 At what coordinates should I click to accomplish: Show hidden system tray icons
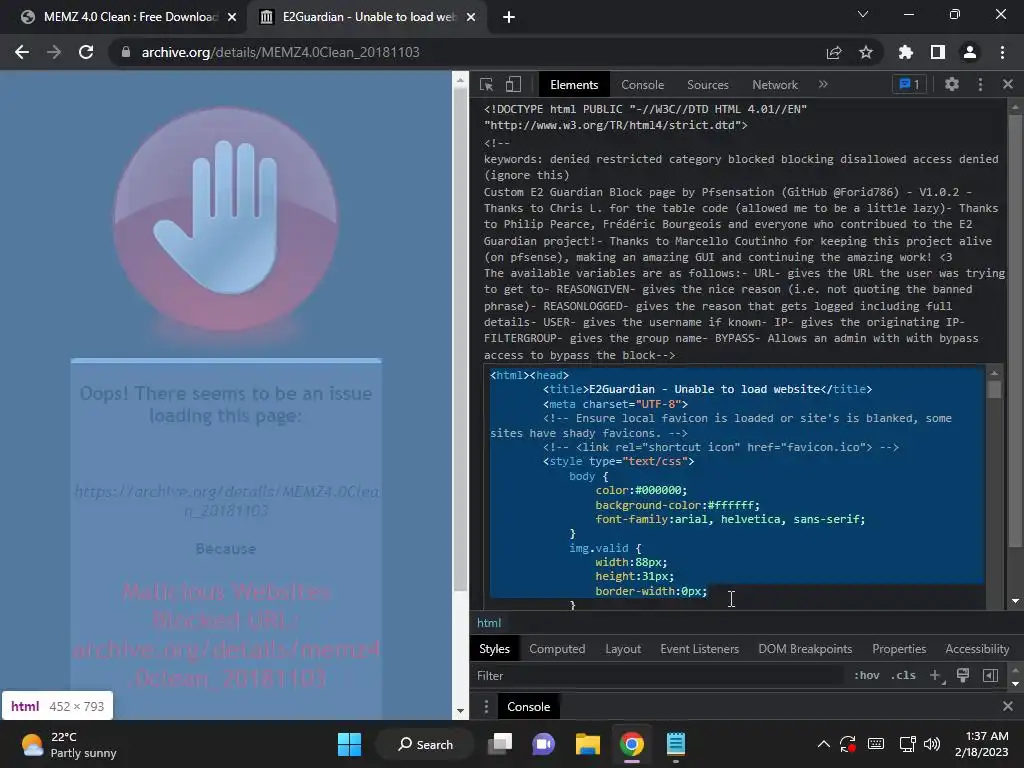click(x=824, y=744)
